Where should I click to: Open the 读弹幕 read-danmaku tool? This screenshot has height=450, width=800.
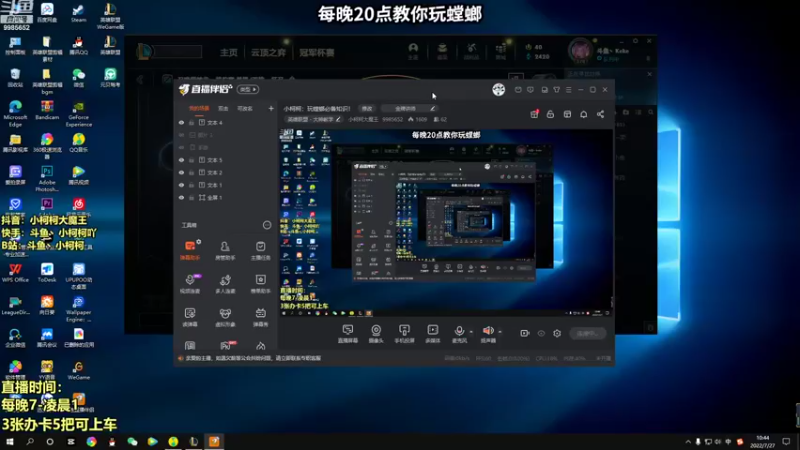[190, 316]
